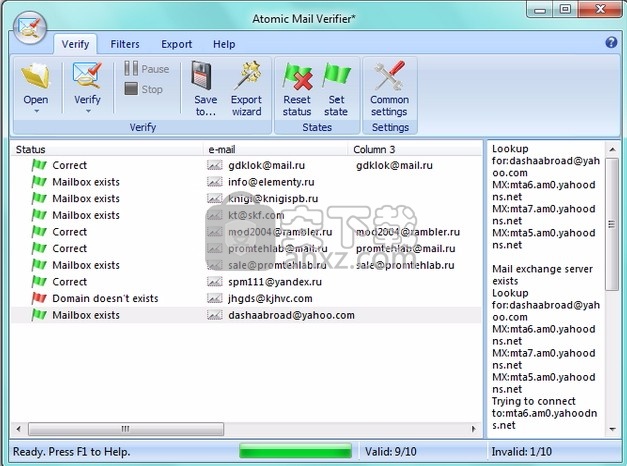This screenshot has width=627, height=466.
Task: Click the log panel scroll down arrow
Action: [x=612, y=429]
